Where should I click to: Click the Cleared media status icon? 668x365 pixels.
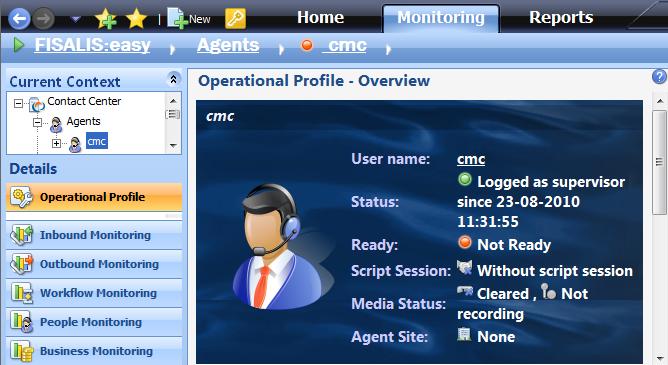coord(465,291)
